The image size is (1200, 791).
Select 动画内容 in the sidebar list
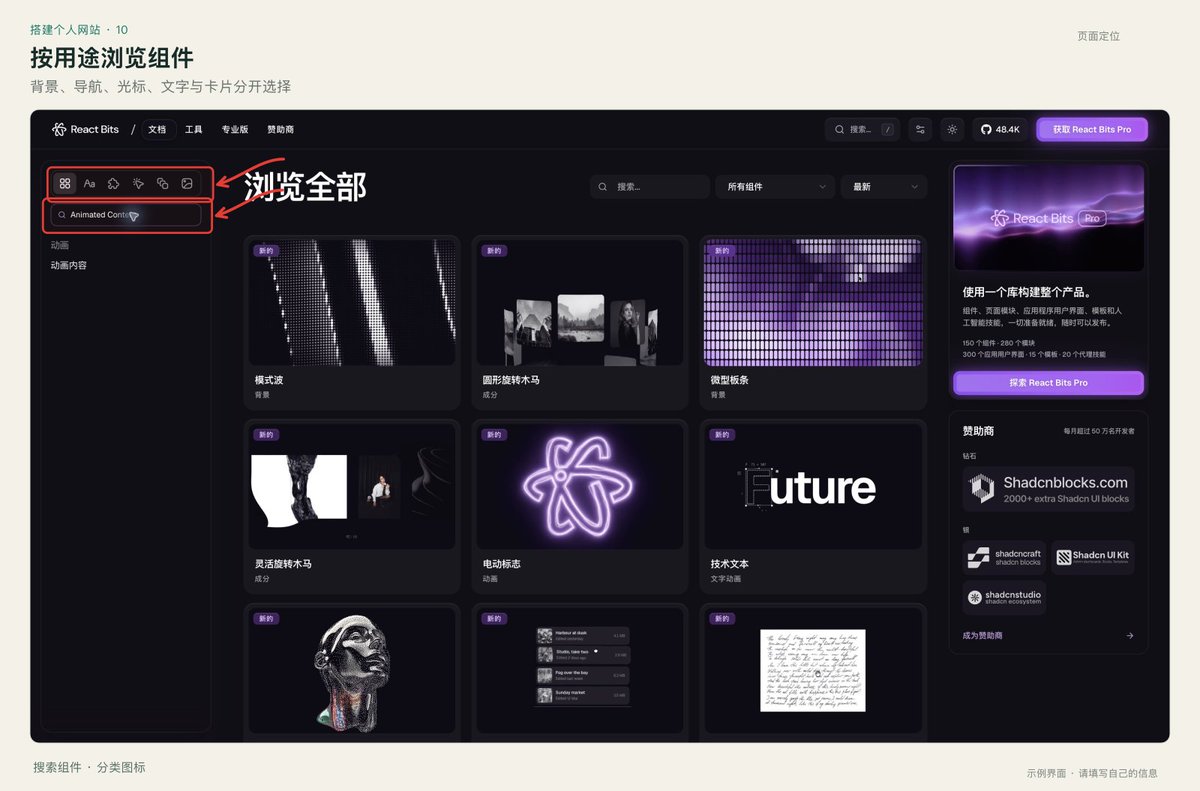coord(69,266)
